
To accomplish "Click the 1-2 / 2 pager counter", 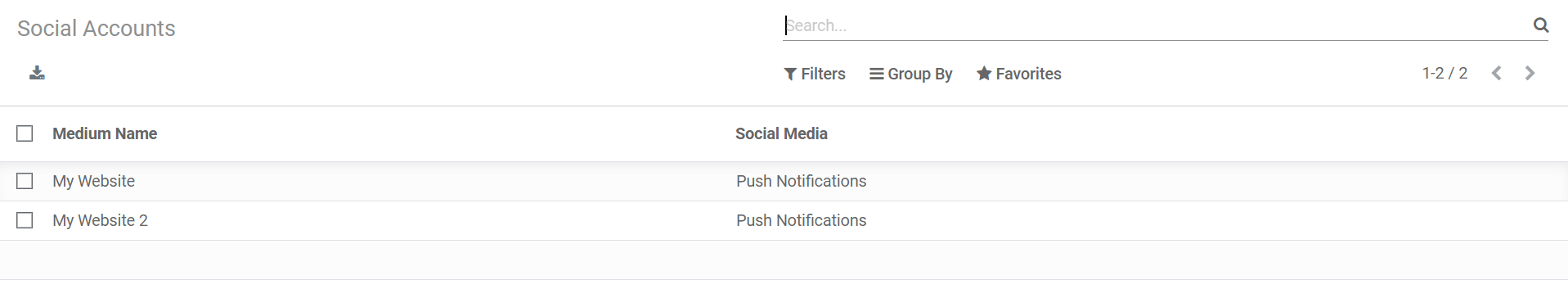I will (1444, 73).
